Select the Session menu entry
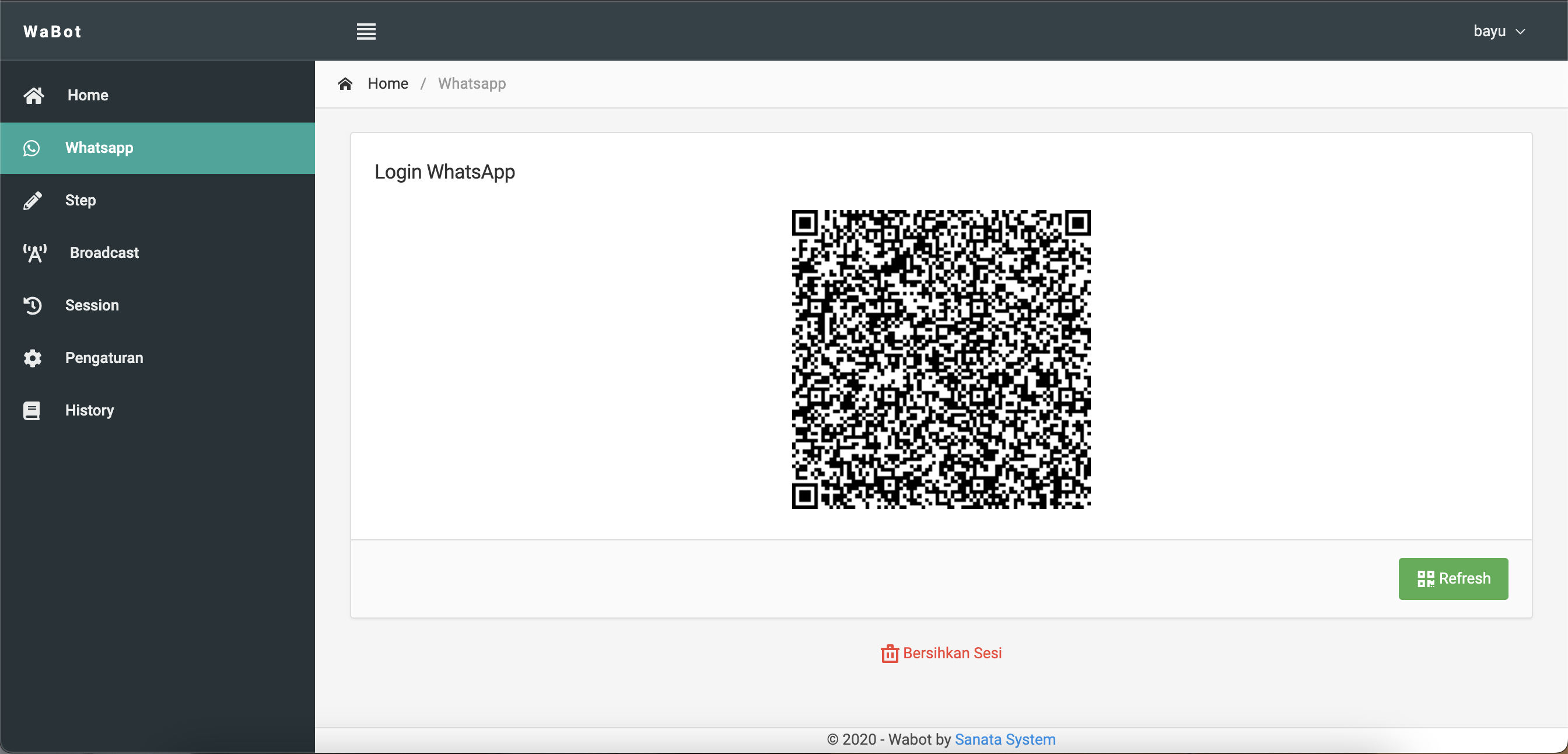The width and height of the screenshot is (1568, 754). [x=92, y=305]
